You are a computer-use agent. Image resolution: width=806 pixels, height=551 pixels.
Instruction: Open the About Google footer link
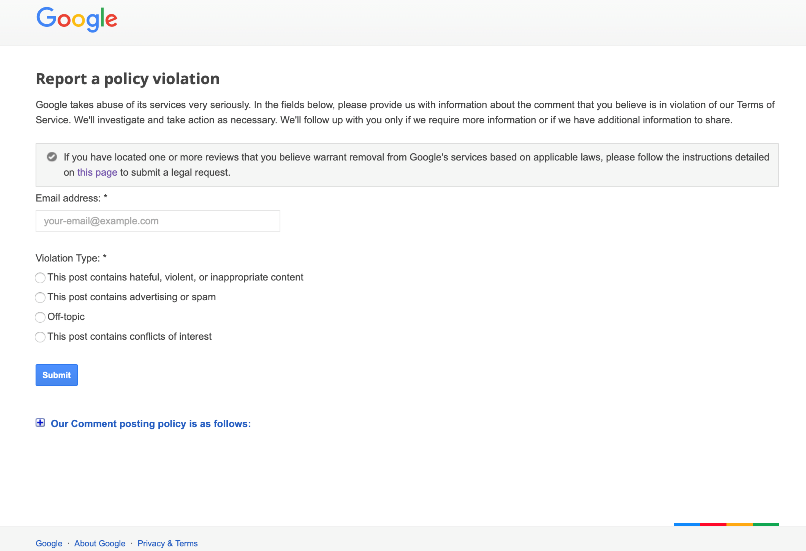pos(100,543)
